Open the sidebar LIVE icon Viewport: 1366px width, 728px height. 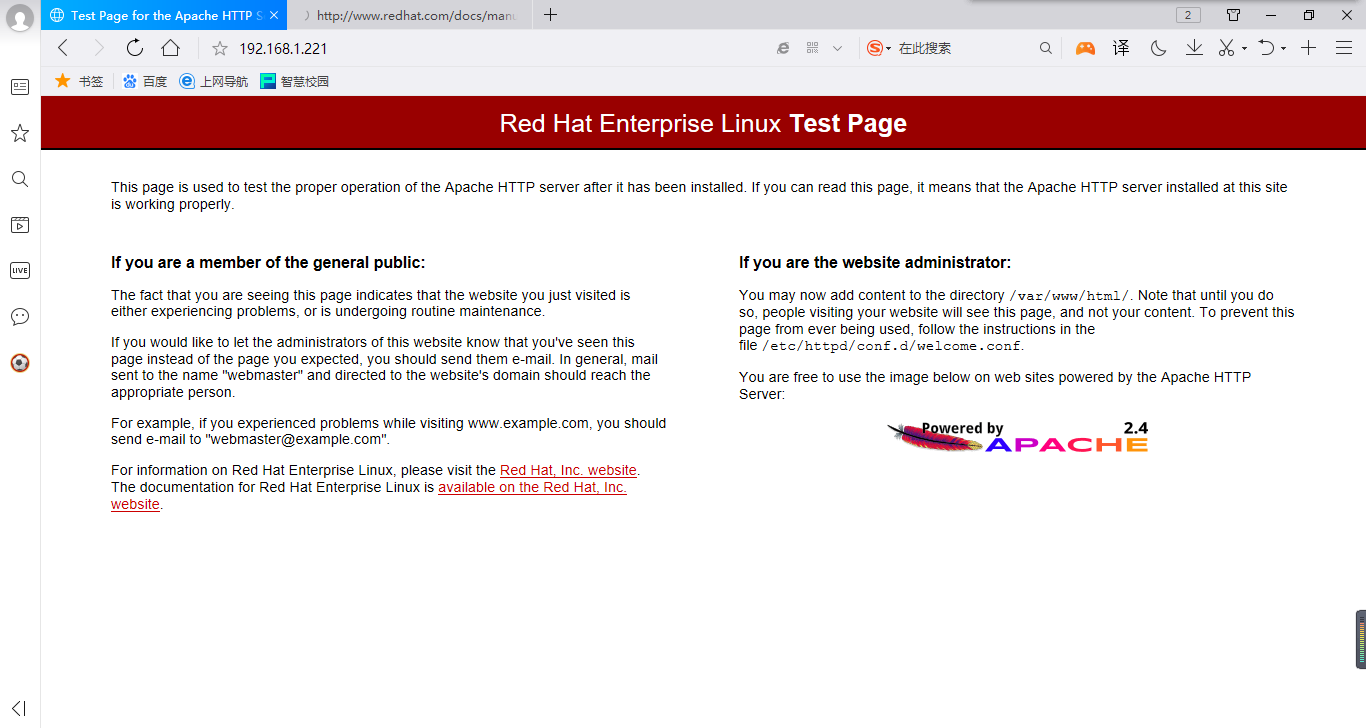click(x=20, y=270)
